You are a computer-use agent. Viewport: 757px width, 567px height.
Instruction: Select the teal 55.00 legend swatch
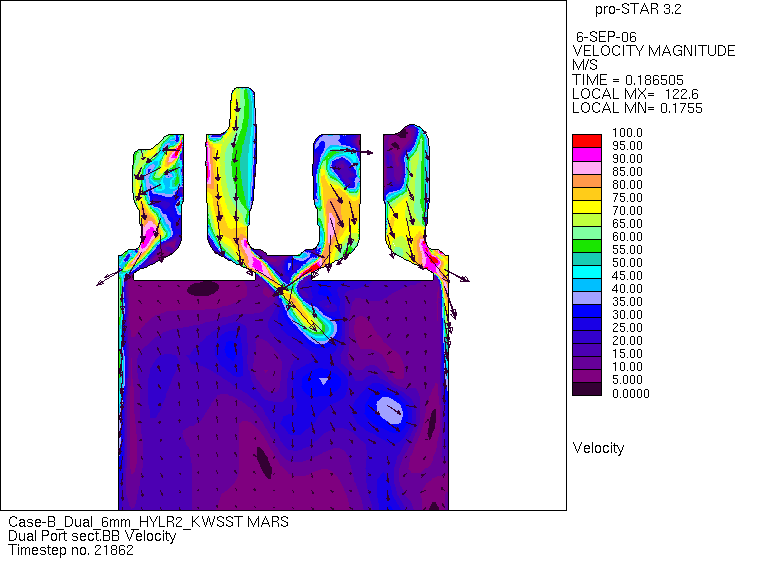(x=587, y=258)
